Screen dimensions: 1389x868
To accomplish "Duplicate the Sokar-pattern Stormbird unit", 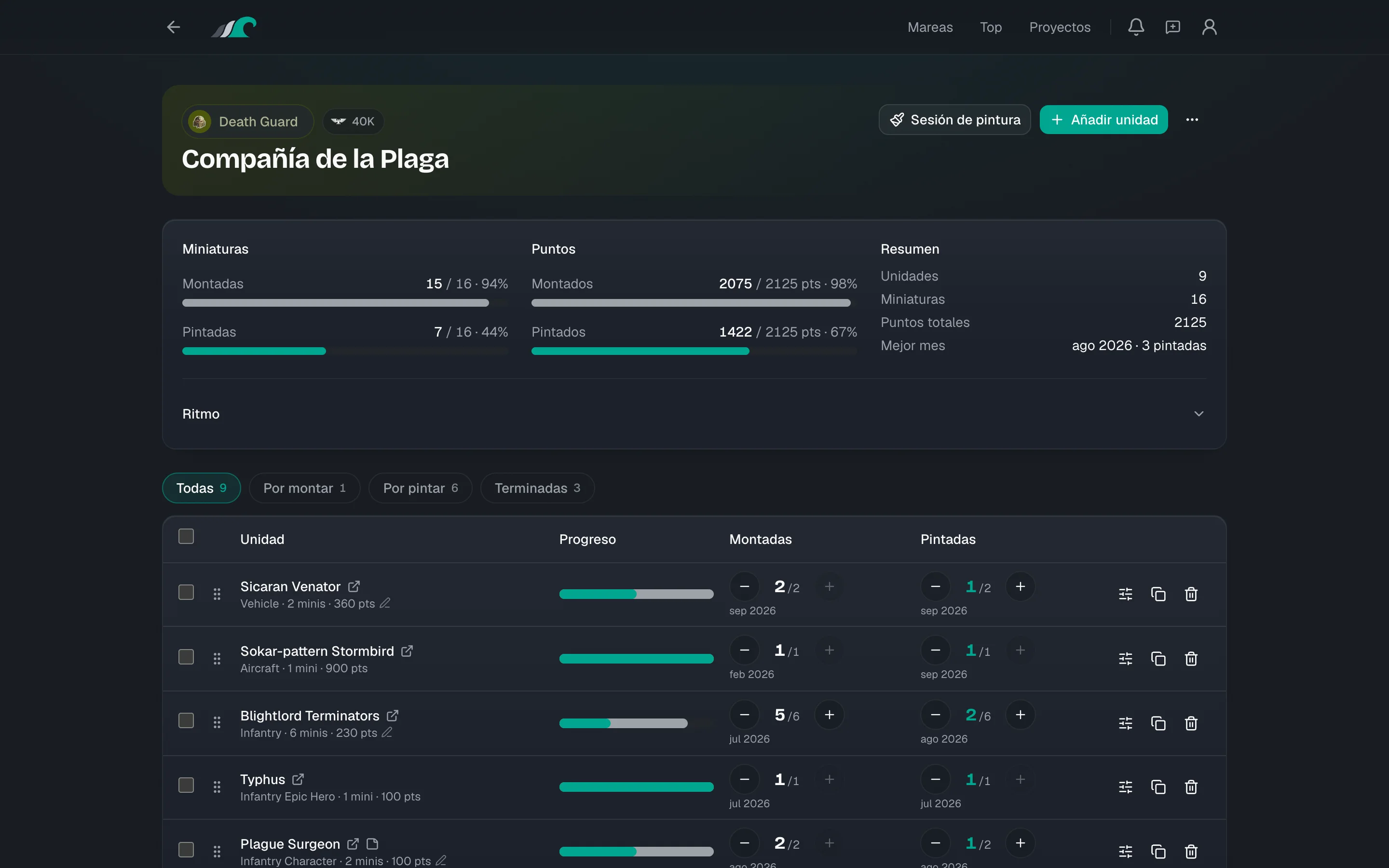I will pyautogui.click(x=1158, y=658).
